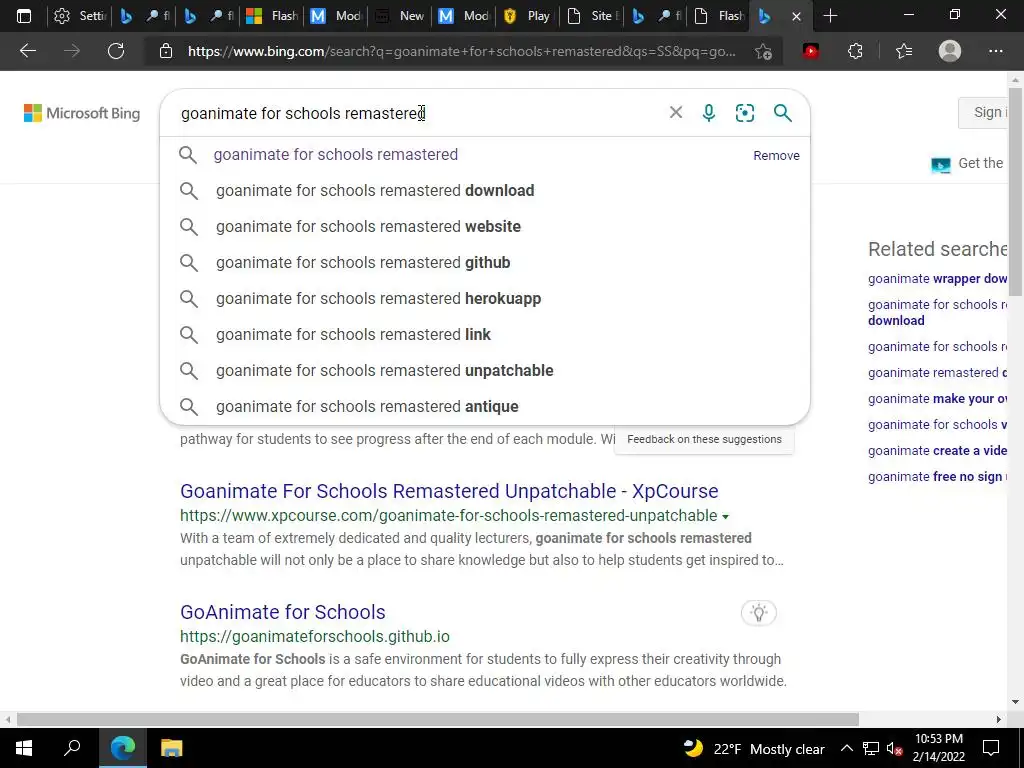Open related search 'goanimate wrapper'

[938, 279]
